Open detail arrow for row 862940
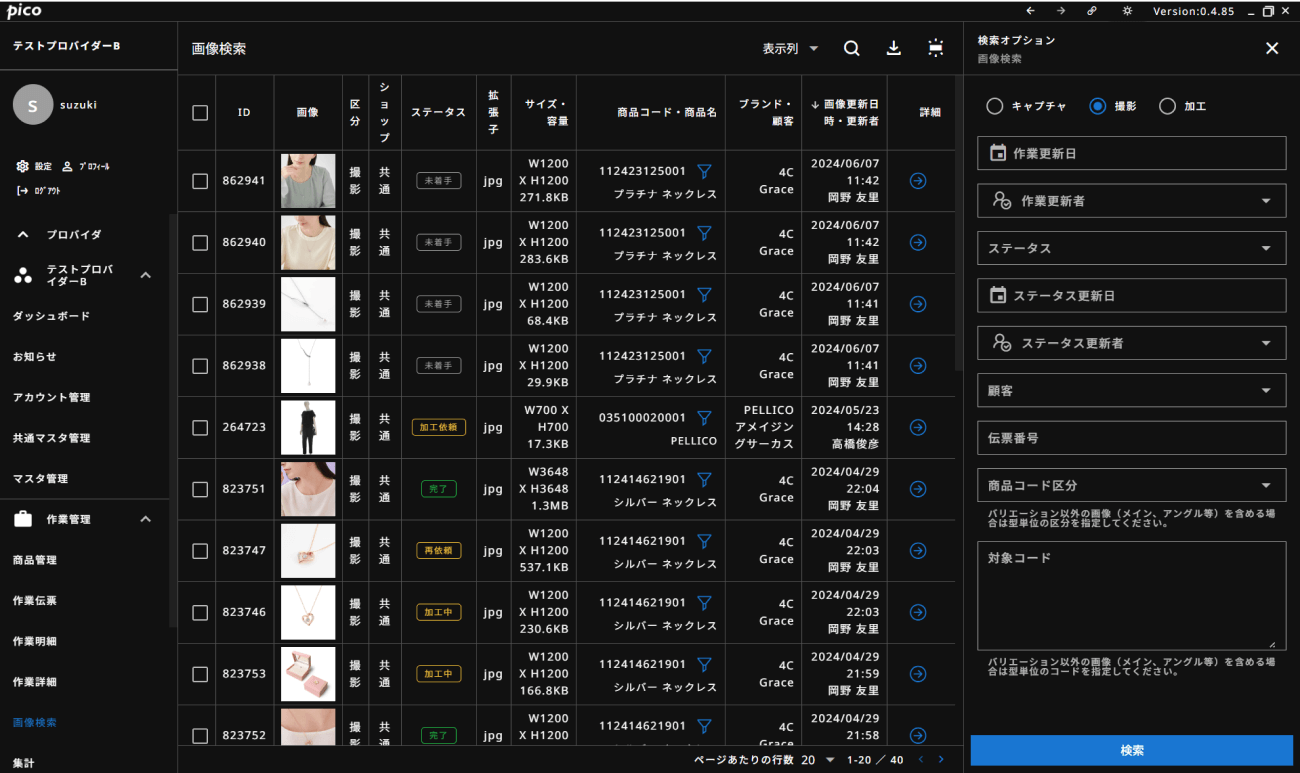1300x773 pixels. pos(918,243)
